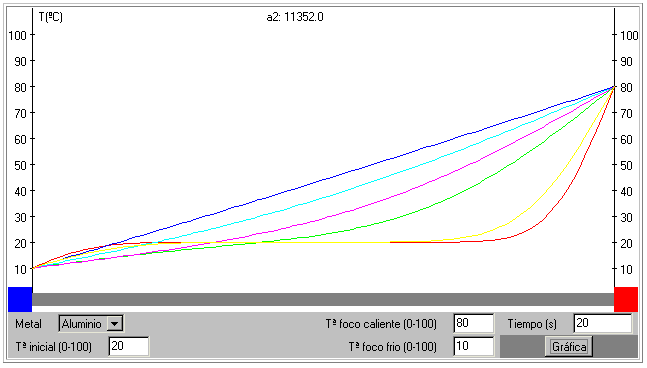Click the blue cold source block
This screenshot has width=647, height=368.
coord(20,299)
